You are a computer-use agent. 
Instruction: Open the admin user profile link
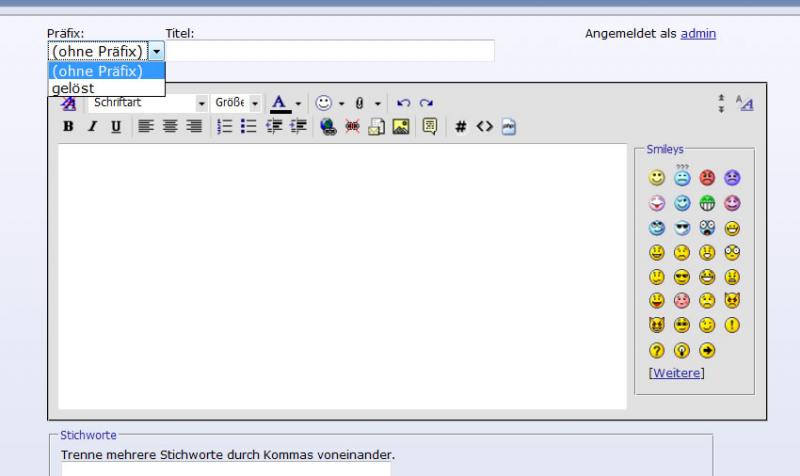[x=698, y=34]
